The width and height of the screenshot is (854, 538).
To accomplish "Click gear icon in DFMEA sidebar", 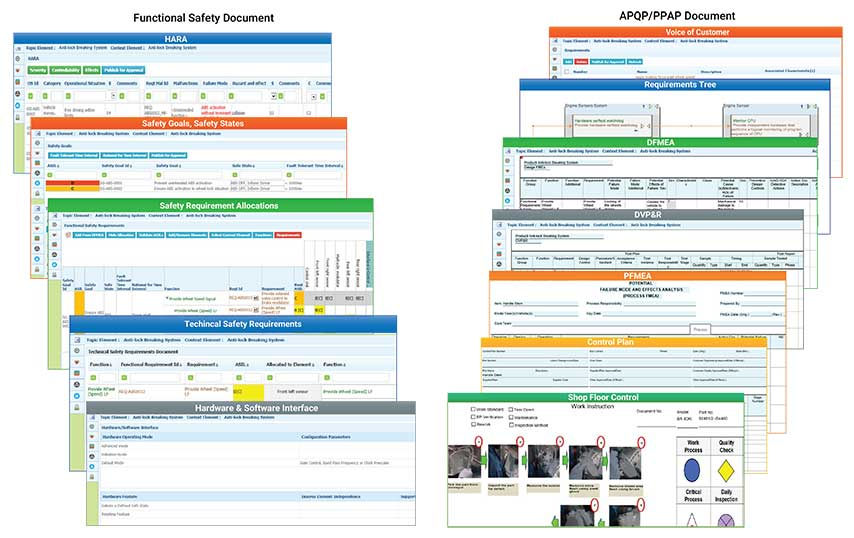I will pos(508,161).
